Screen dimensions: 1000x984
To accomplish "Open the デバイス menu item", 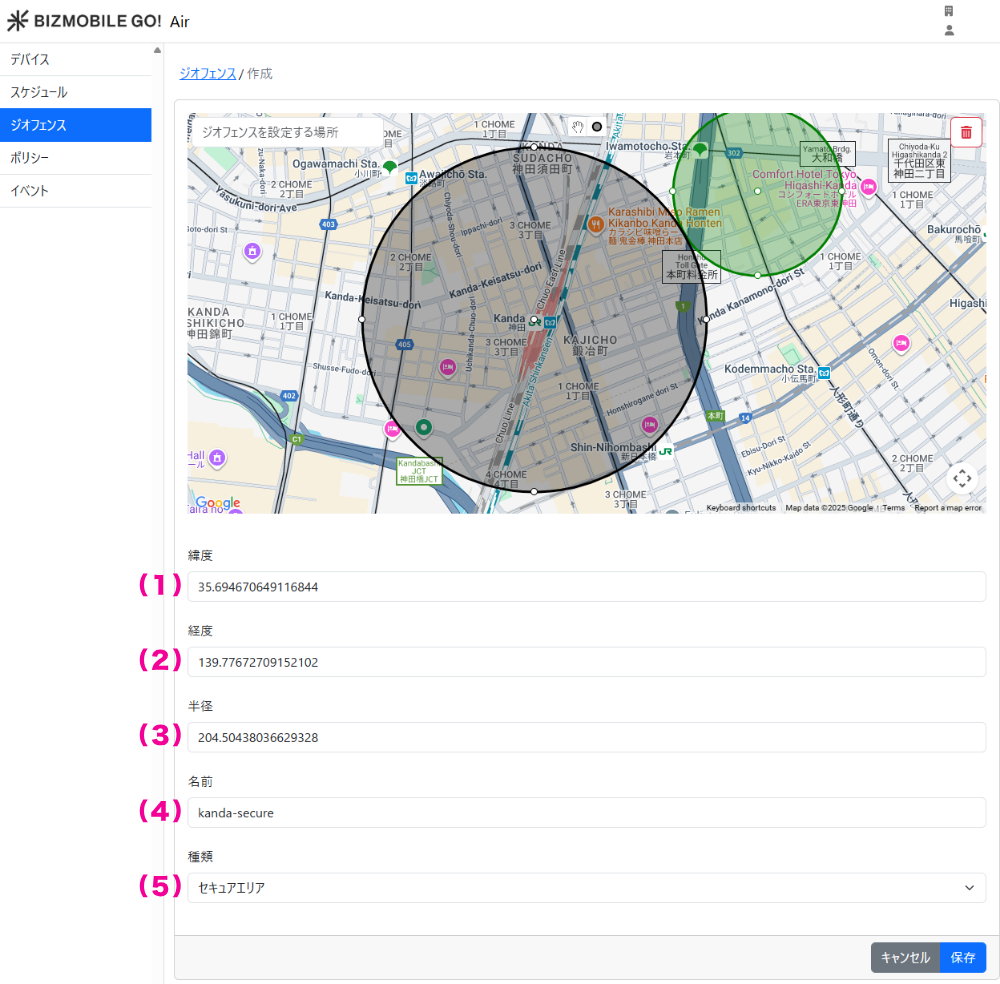I will coord(75,59).
